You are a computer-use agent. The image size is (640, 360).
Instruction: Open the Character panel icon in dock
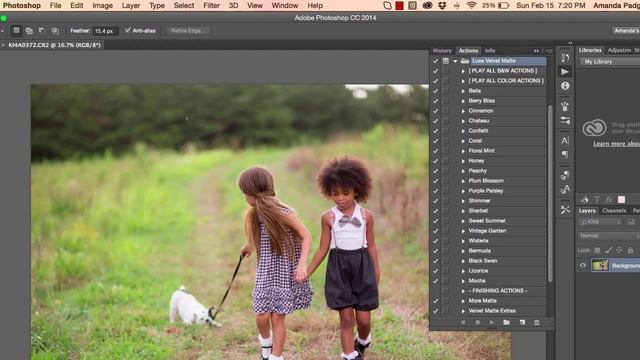[x=565, y=141]
